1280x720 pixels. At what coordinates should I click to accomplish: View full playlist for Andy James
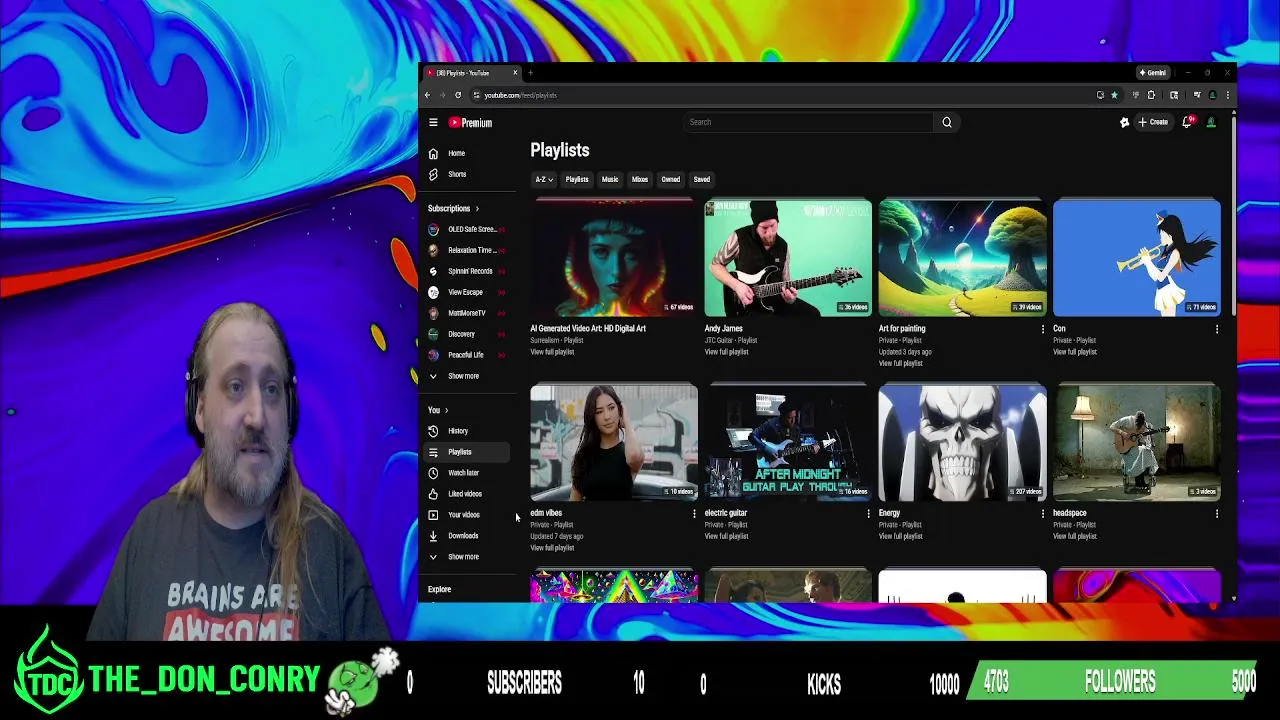(726, 352)
